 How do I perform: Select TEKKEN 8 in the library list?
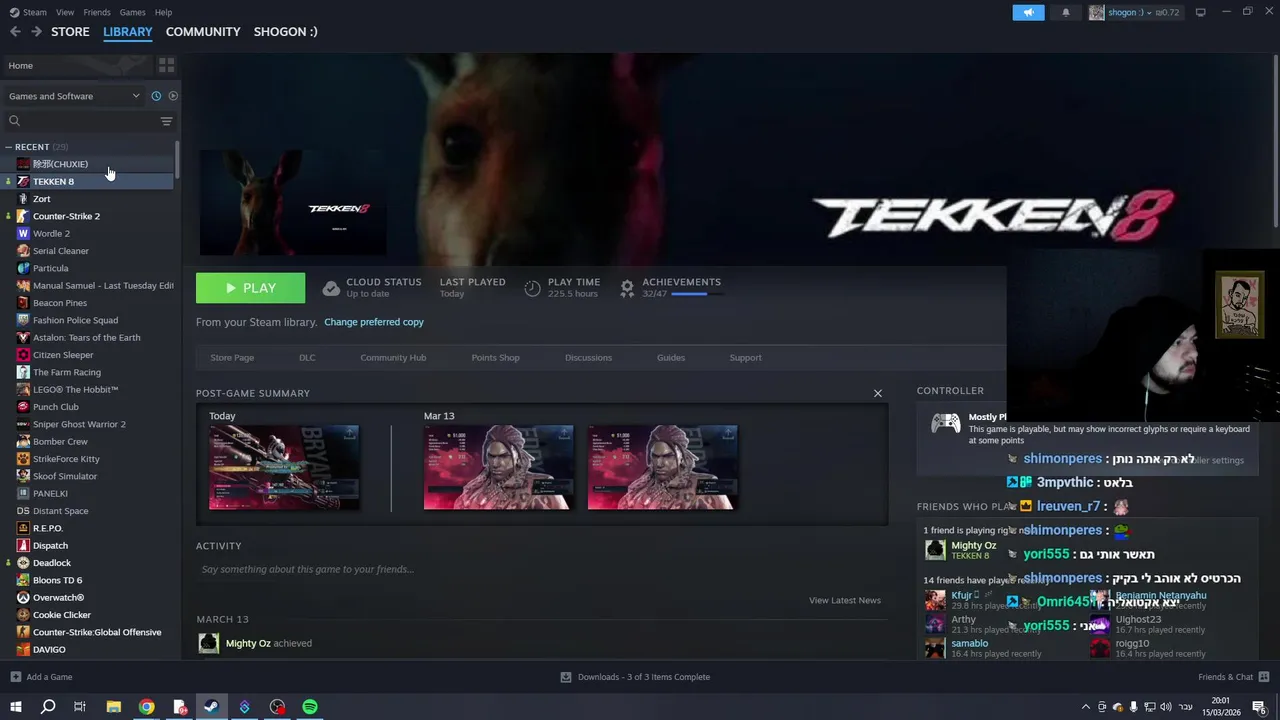click(88, 181)
